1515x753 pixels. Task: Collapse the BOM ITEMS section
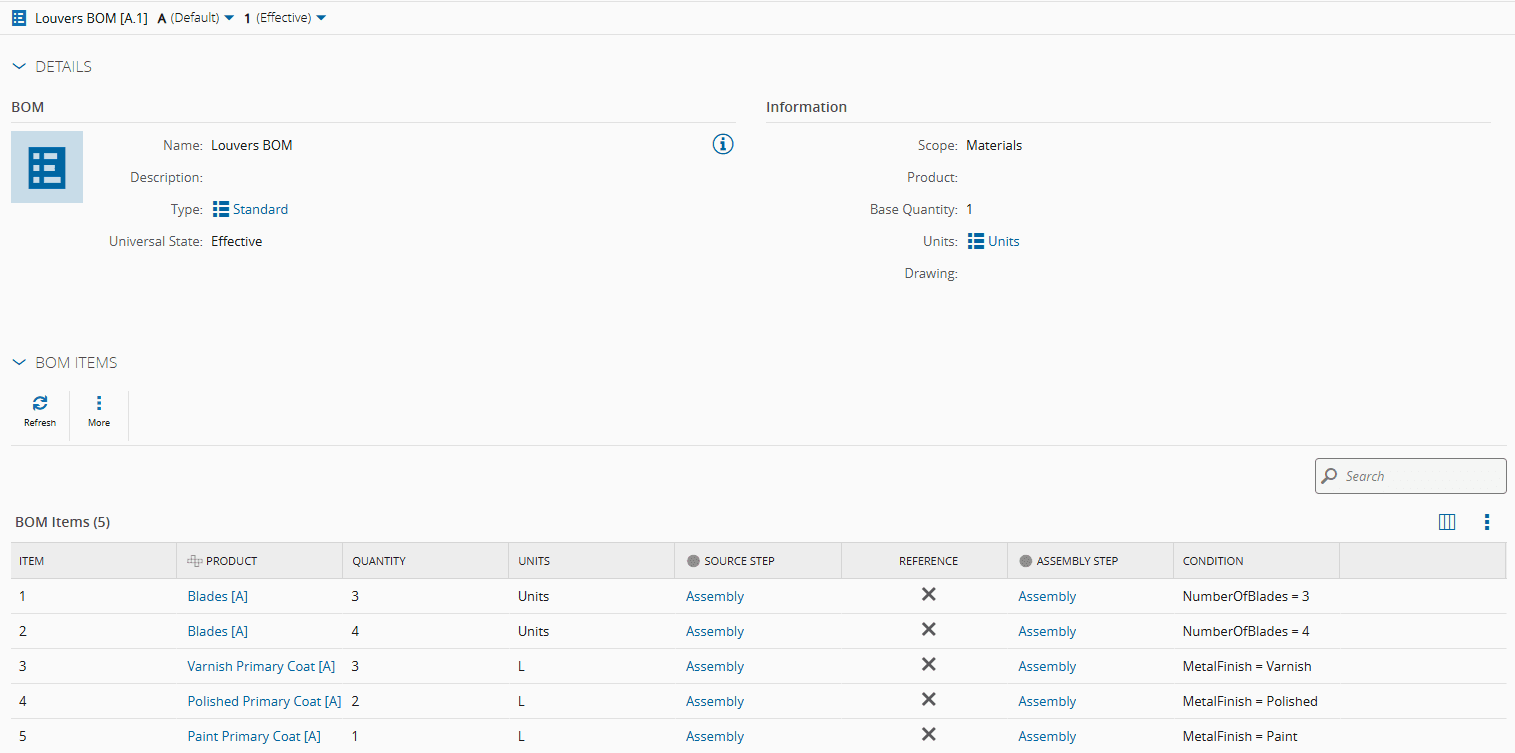(x=19, y=363)
